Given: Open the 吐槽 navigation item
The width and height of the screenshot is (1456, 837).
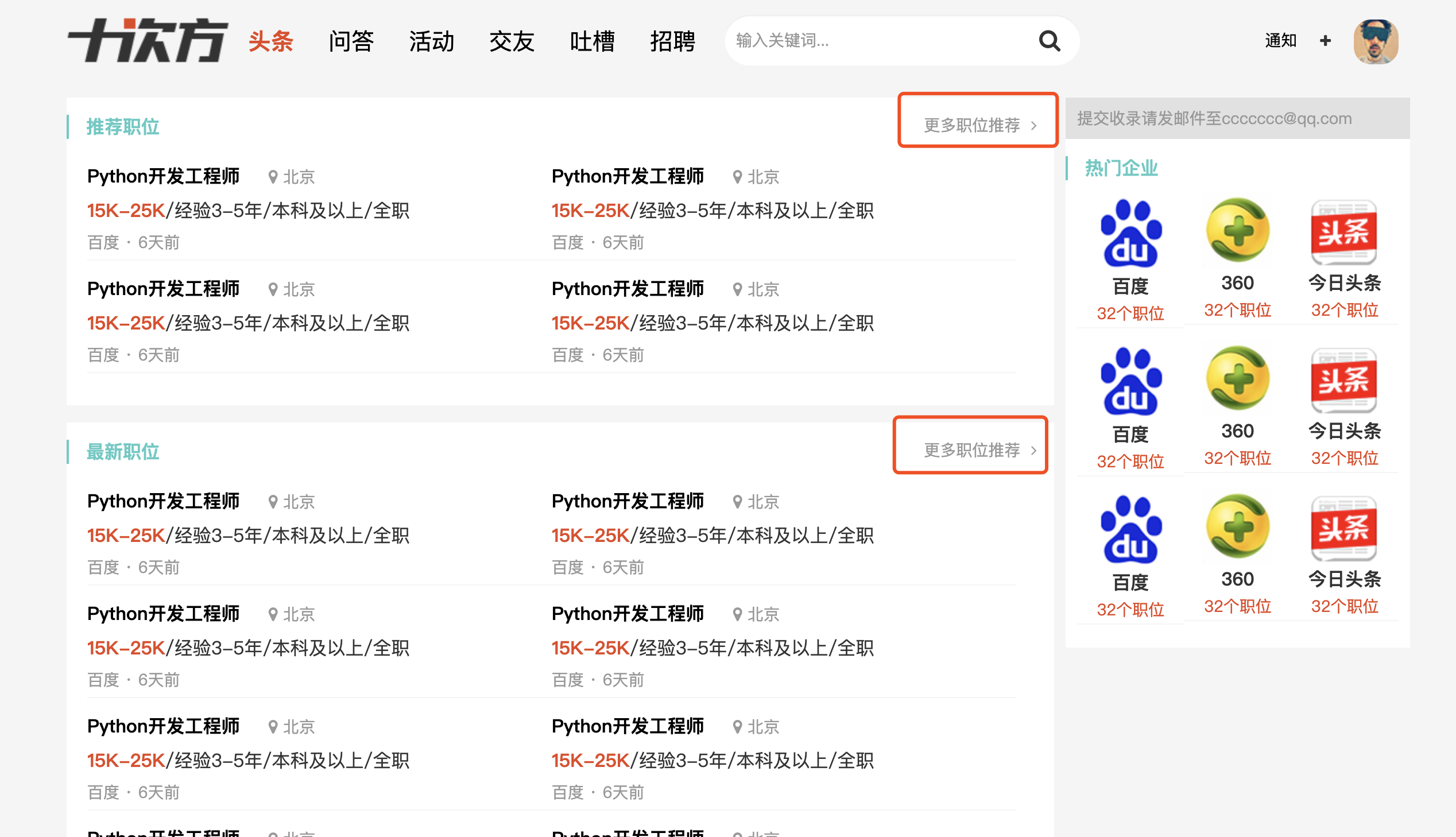Looking at the screenshot, I should [x=592, y=41].
